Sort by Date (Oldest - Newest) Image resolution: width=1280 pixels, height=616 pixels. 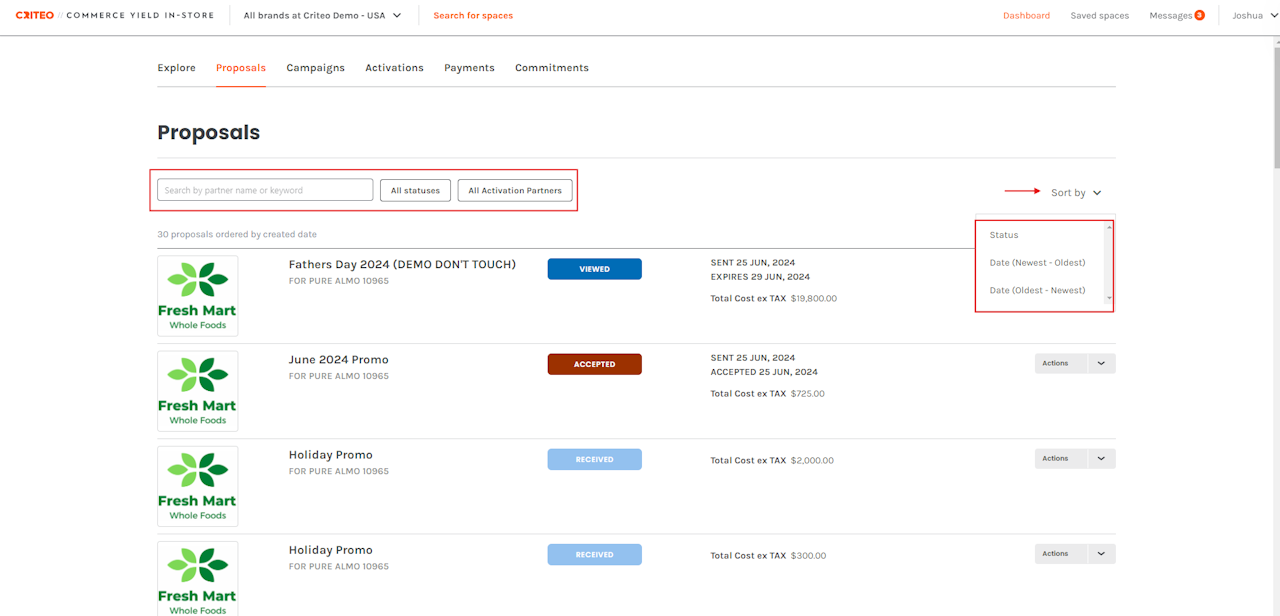point(1037,291)
